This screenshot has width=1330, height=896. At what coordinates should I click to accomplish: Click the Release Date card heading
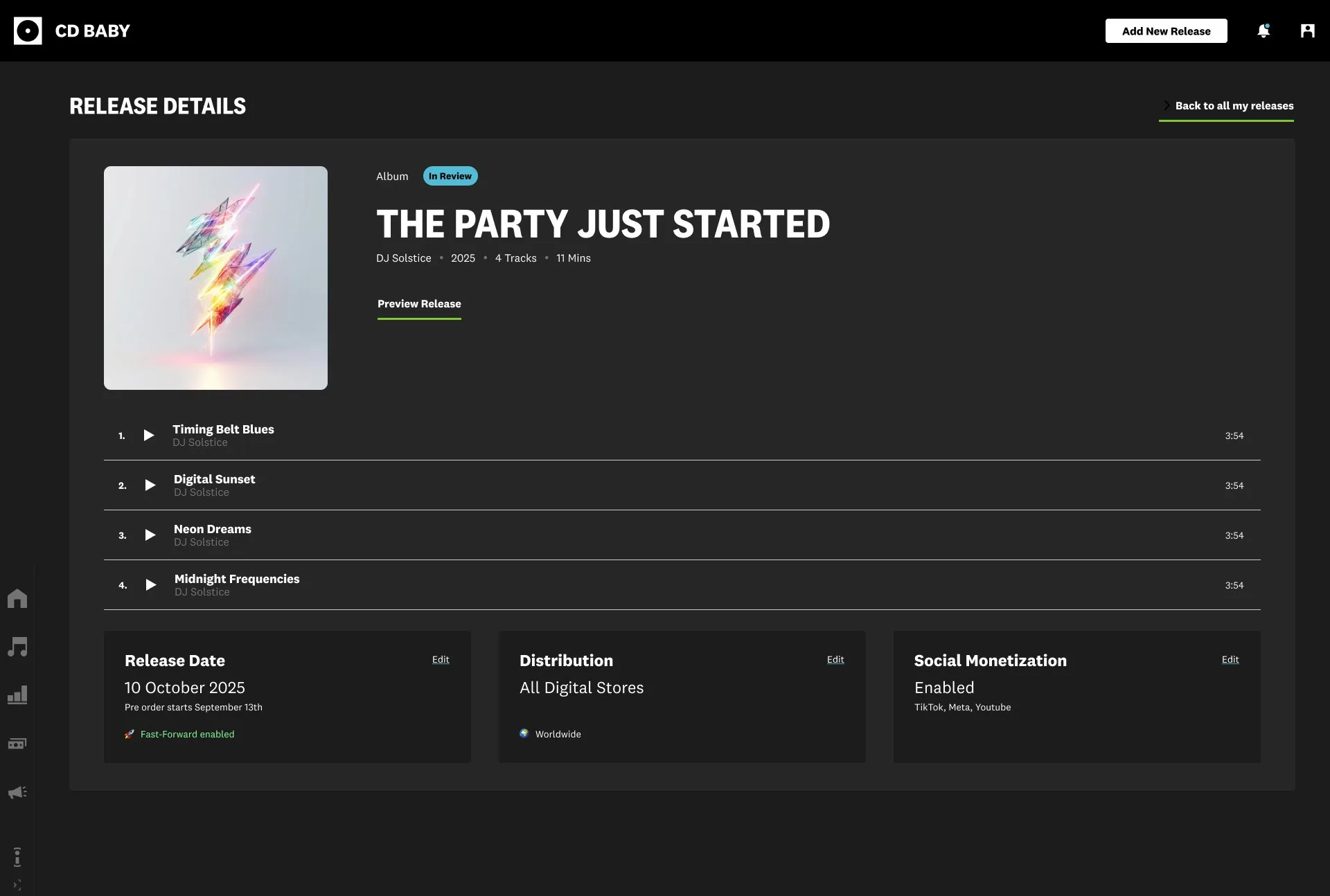point(175,661)
